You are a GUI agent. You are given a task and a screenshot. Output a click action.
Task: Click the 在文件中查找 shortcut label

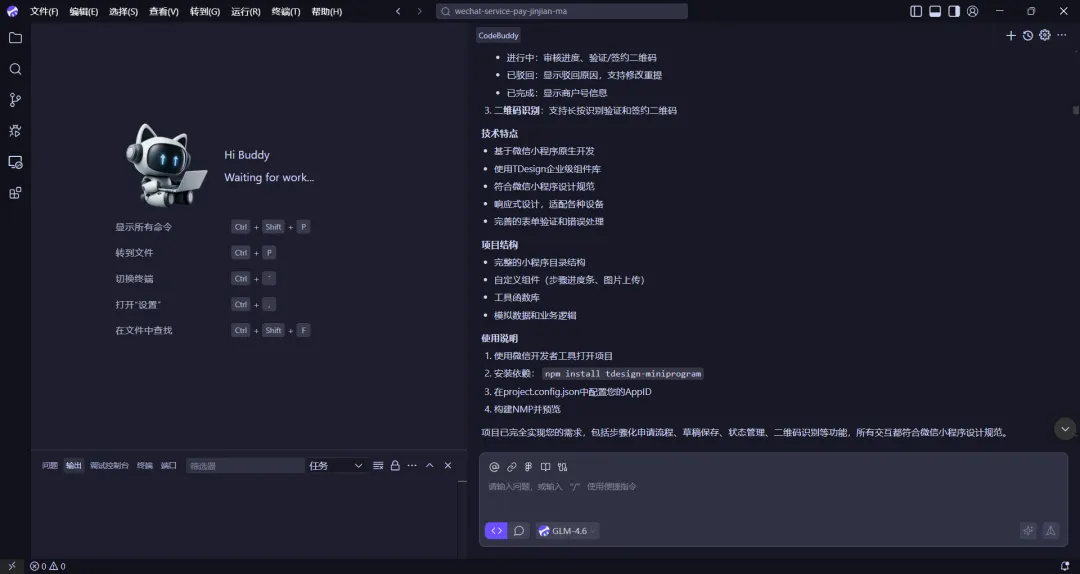click(x=143, y=331)
